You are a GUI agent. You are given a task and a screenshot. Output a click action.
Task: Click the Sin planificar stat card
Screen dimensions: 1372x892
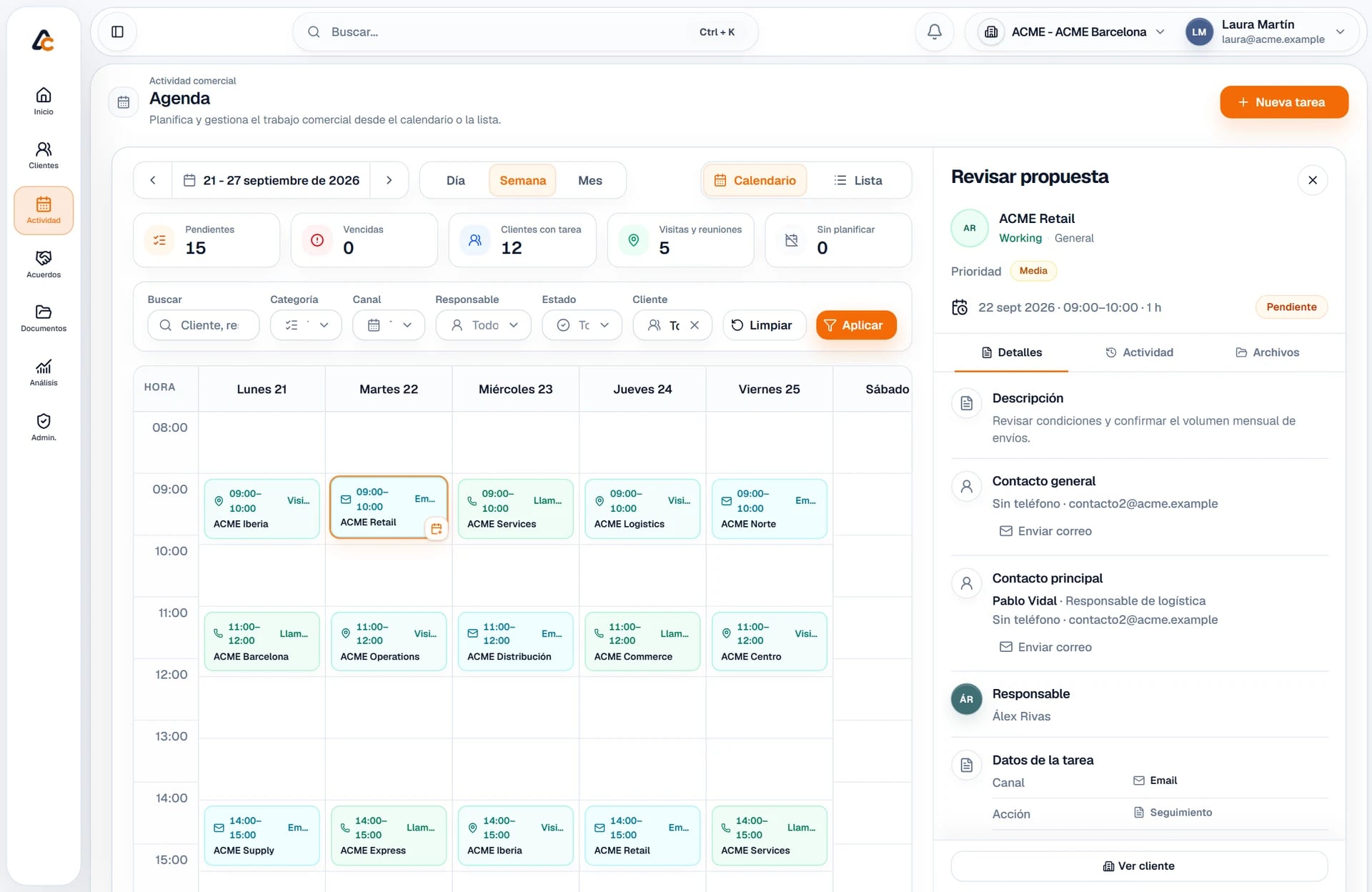pos(838,240)
